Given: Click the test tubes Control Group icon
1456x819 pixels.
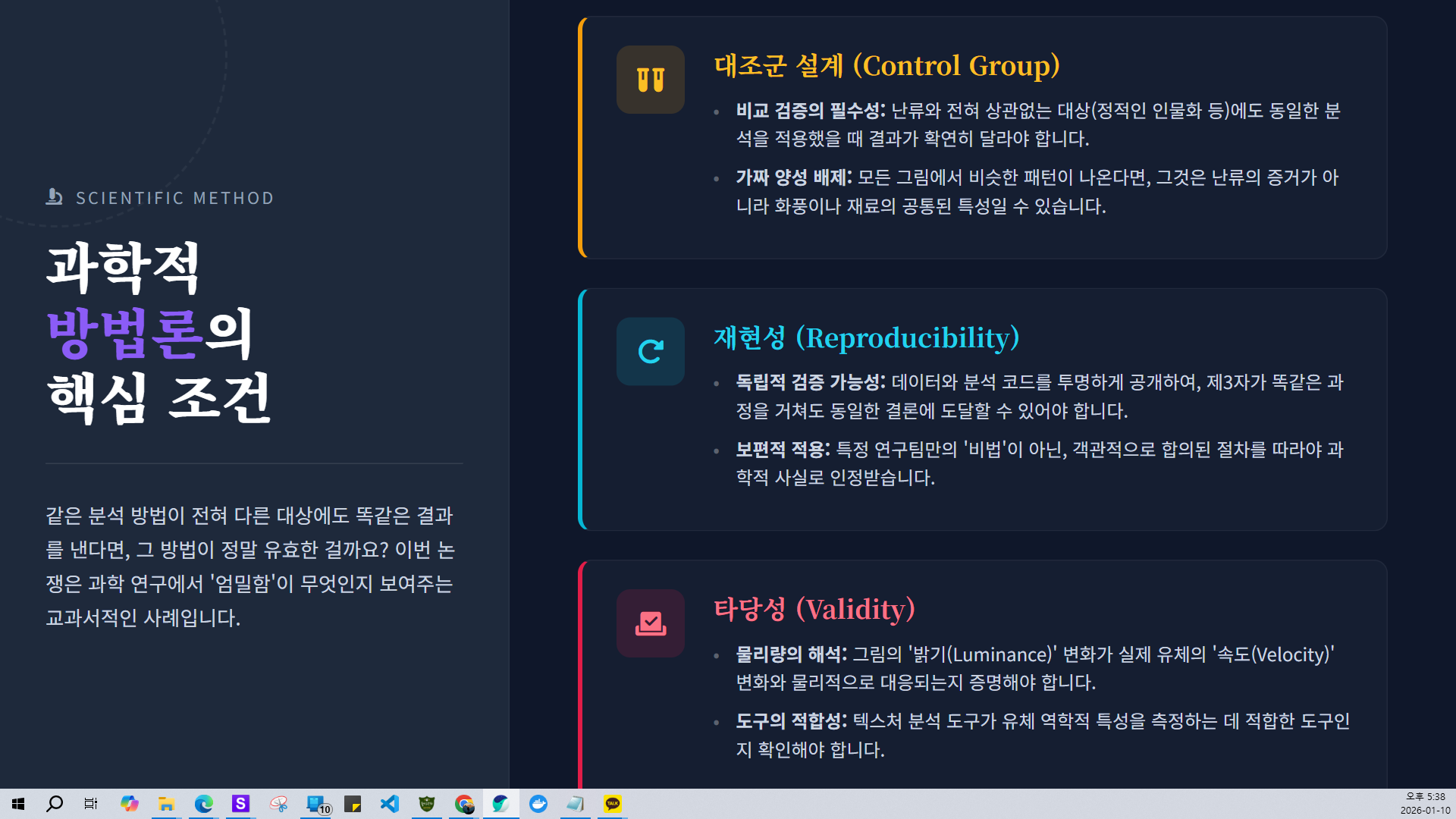Looking at the screenshot, I should pyautogui.click(x=650, y=80).
